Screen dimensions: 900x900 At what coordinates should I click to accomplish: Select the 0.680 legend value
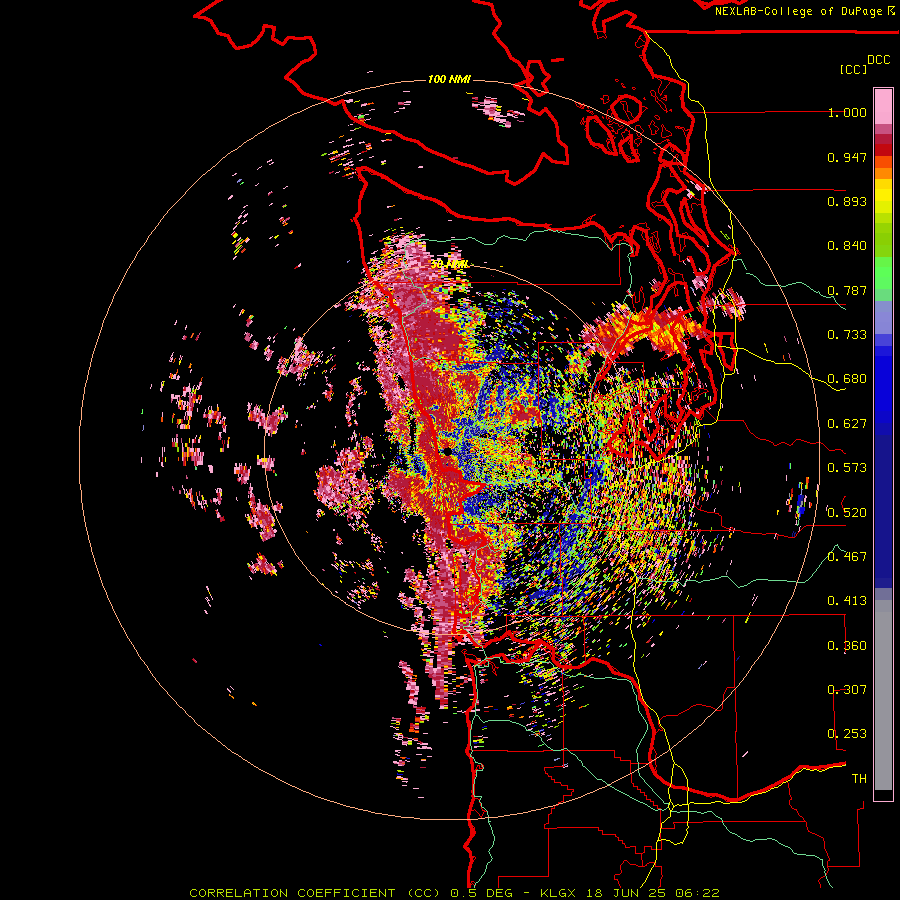[x=847, y=379]
